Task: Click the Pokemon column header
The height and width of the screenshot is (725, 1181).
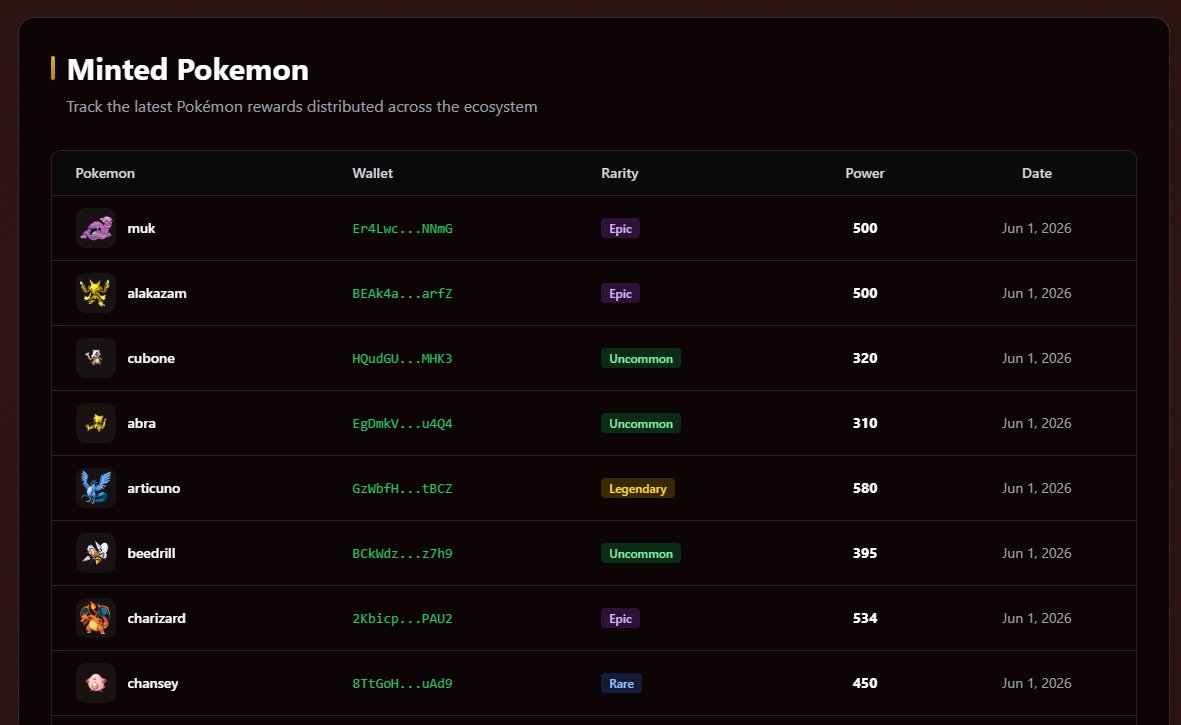Action: [x=105, y=173]
